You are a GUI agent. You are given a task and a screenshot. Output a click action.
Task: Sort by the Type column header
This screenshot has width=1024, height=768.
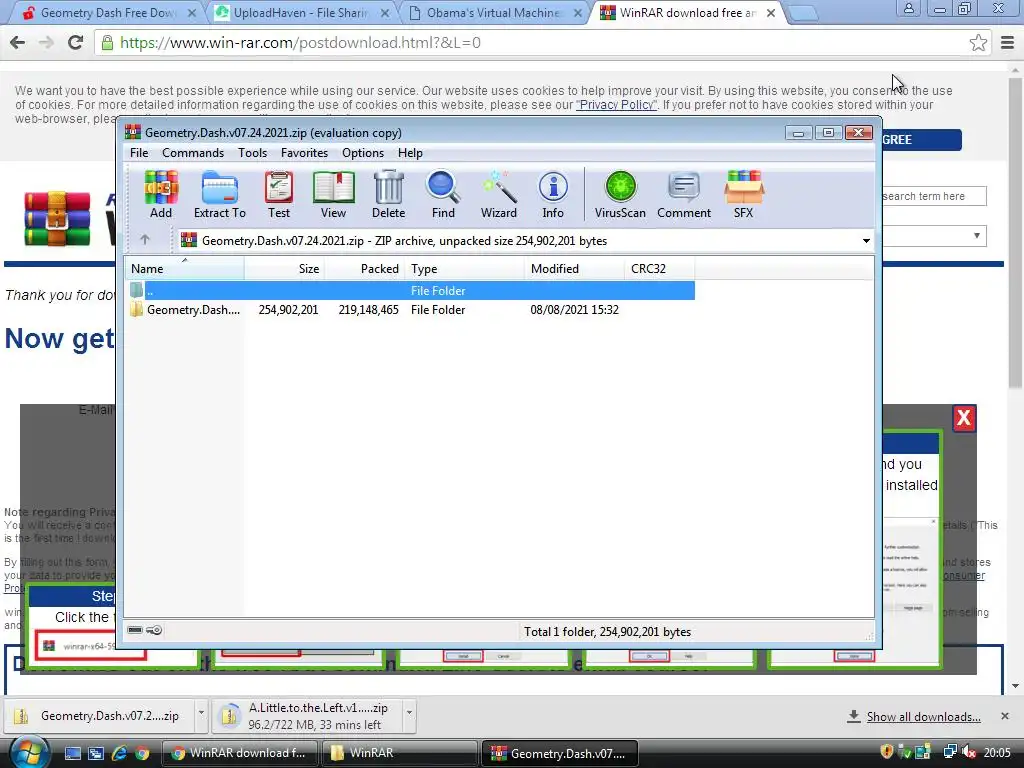(464, 268)
